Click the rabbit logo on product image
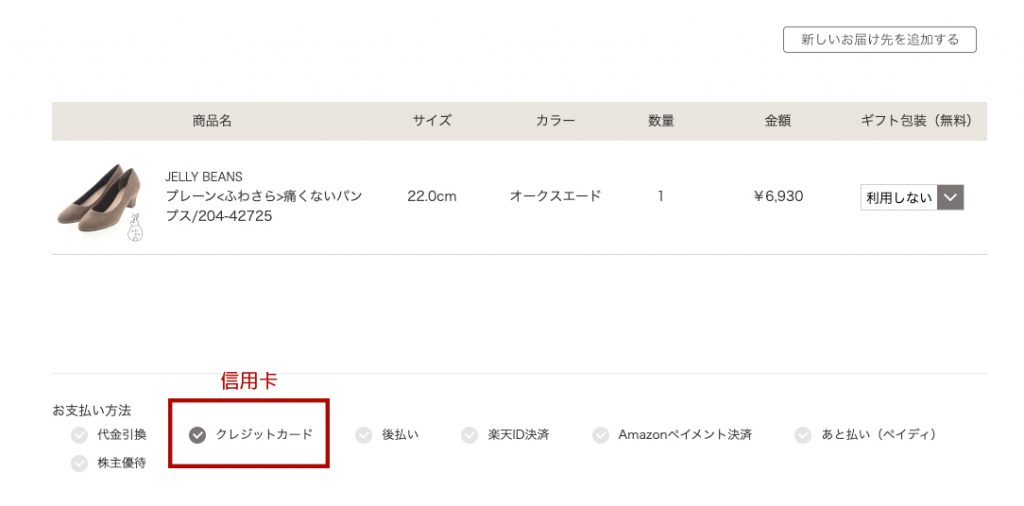This screenshot has width=1024, height=506. 135,228
